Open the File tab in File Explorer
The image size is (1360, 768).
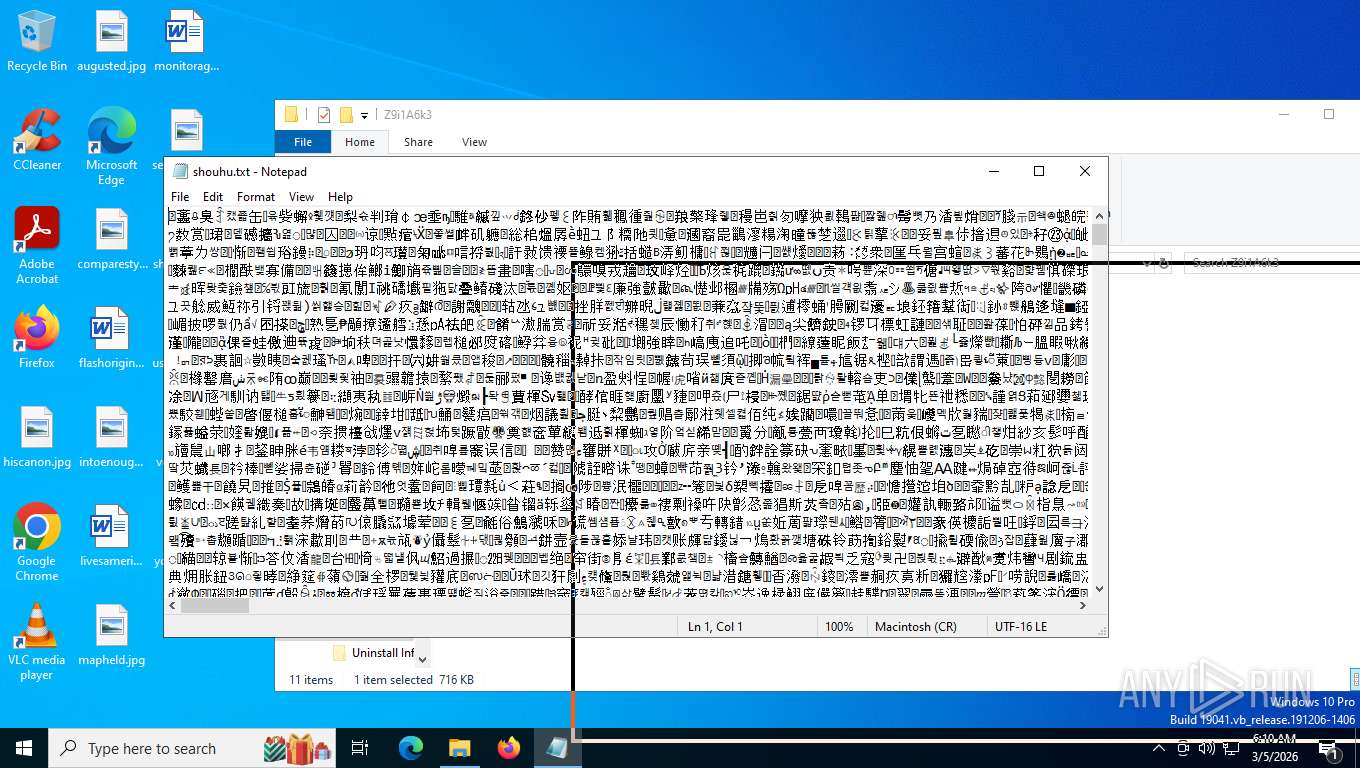click(303, 142)
